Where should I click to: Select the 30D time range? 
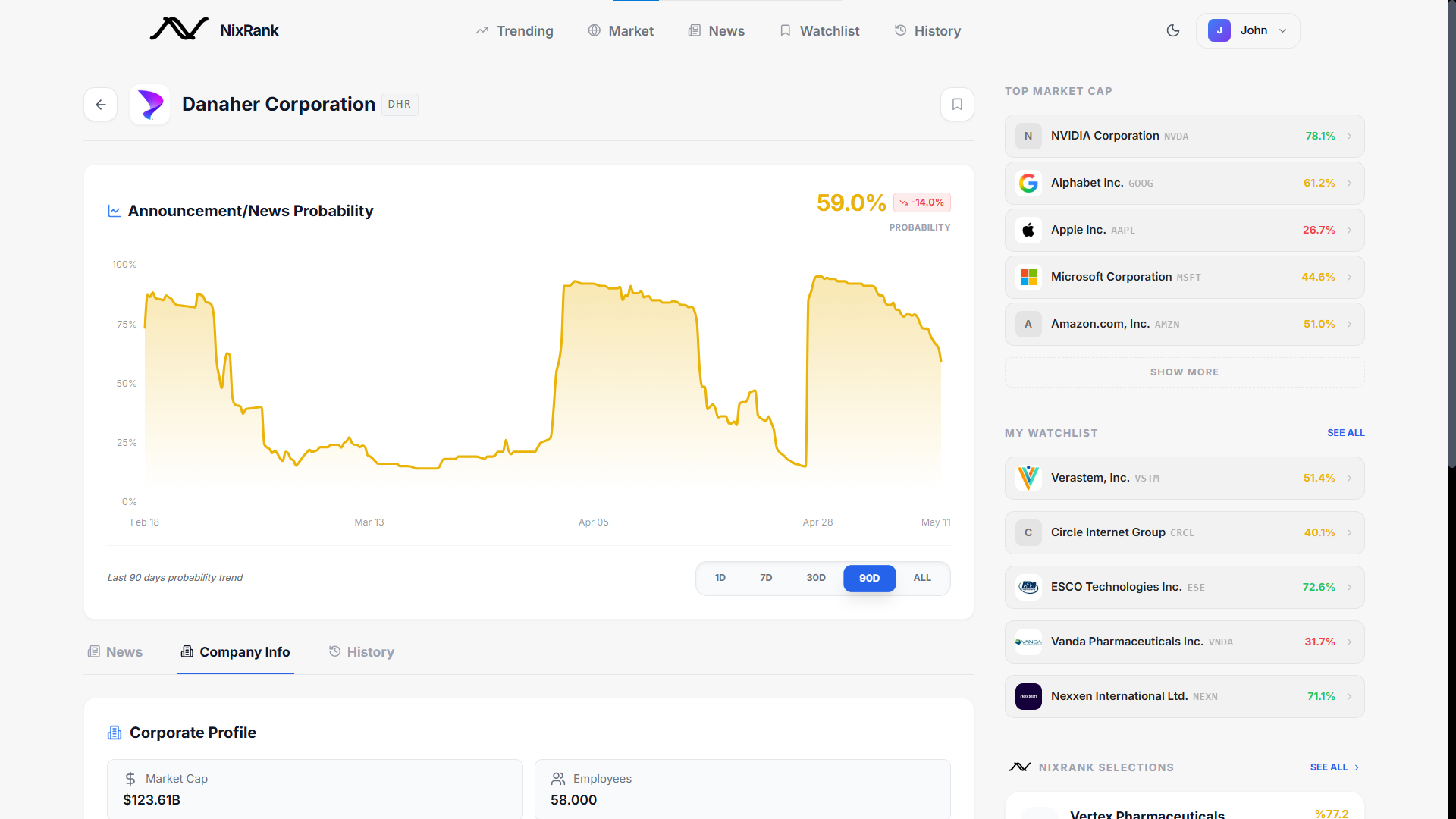click(816, 578)
